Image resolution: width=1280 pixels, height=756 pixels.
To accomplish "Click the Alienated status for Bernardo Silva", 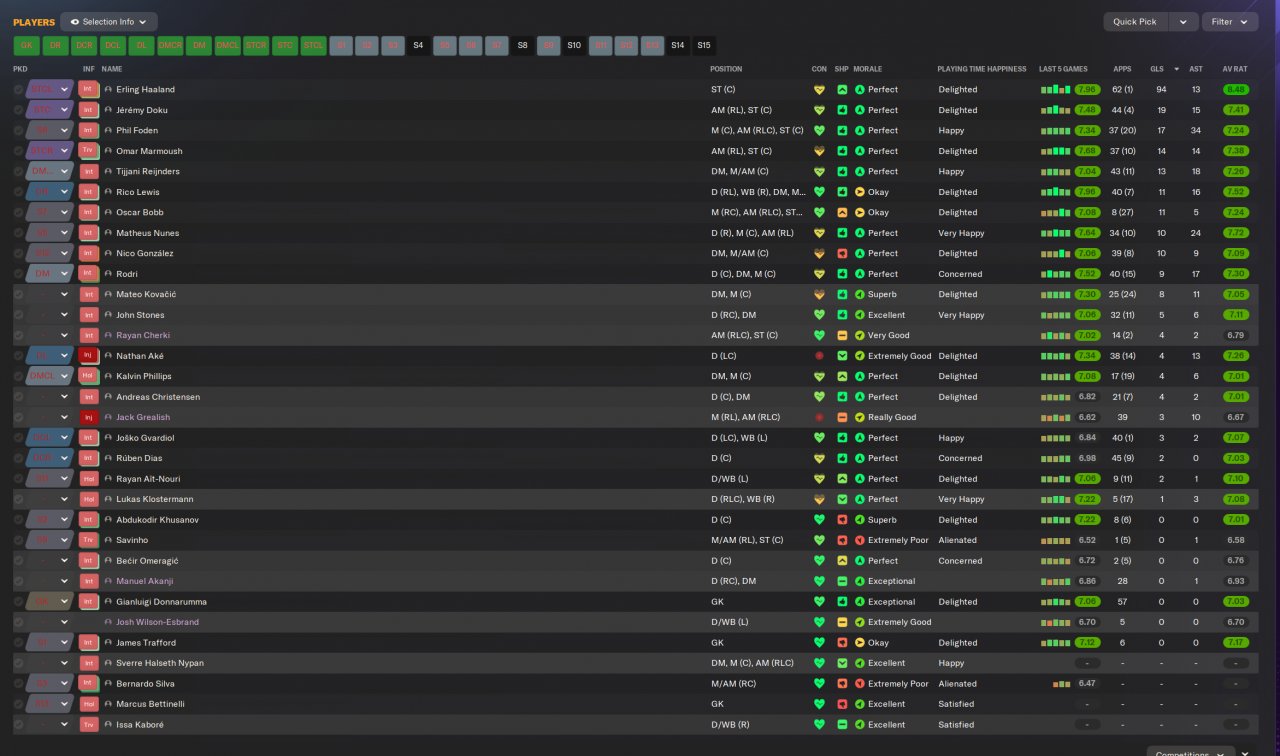I will pyautogui.click(x=958, y=684).
